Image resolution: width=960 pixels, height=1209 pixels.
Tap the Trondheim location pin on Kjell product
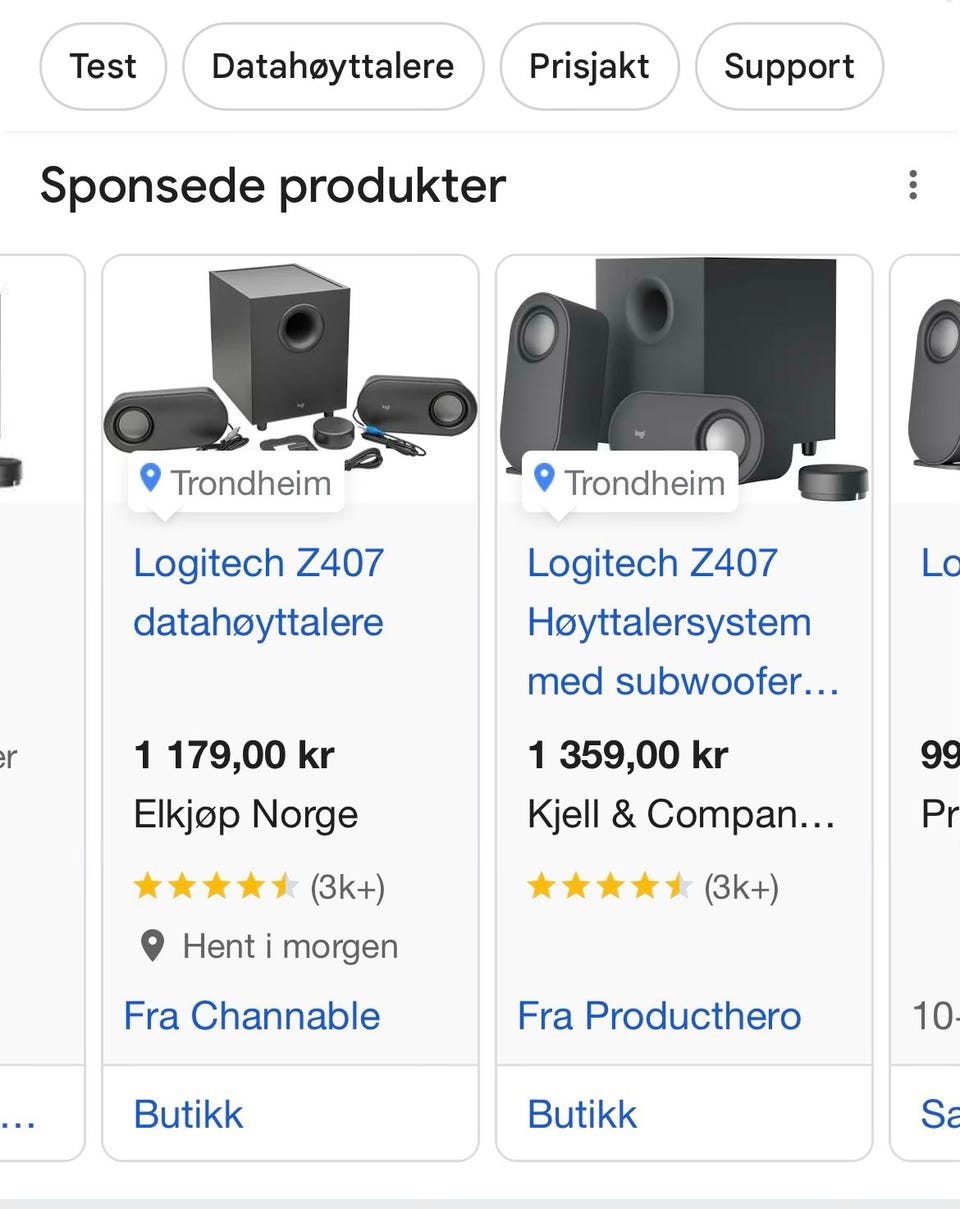coord(545,479)
